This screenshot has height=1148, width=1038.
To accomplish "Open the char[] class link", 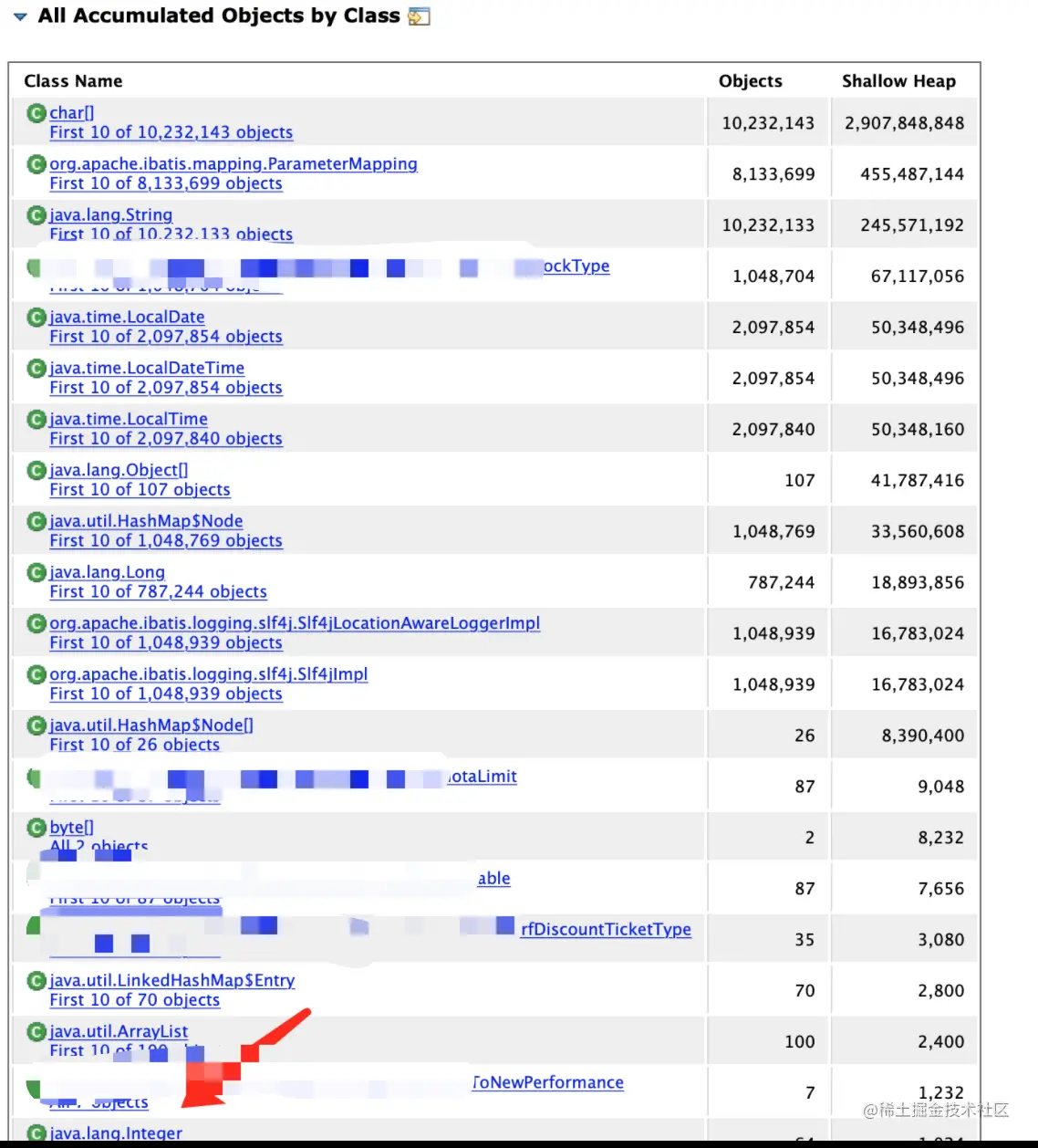I will pos(71,113).
